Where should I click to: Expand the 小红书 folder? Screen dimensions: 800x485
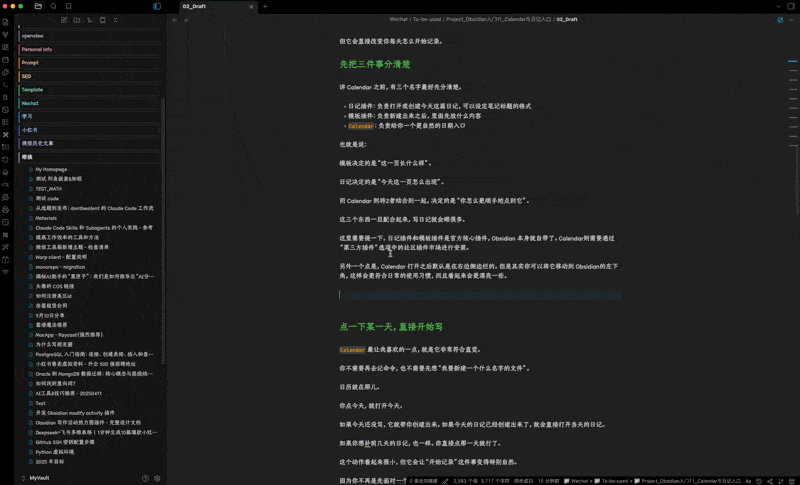(x=90, y=130)
